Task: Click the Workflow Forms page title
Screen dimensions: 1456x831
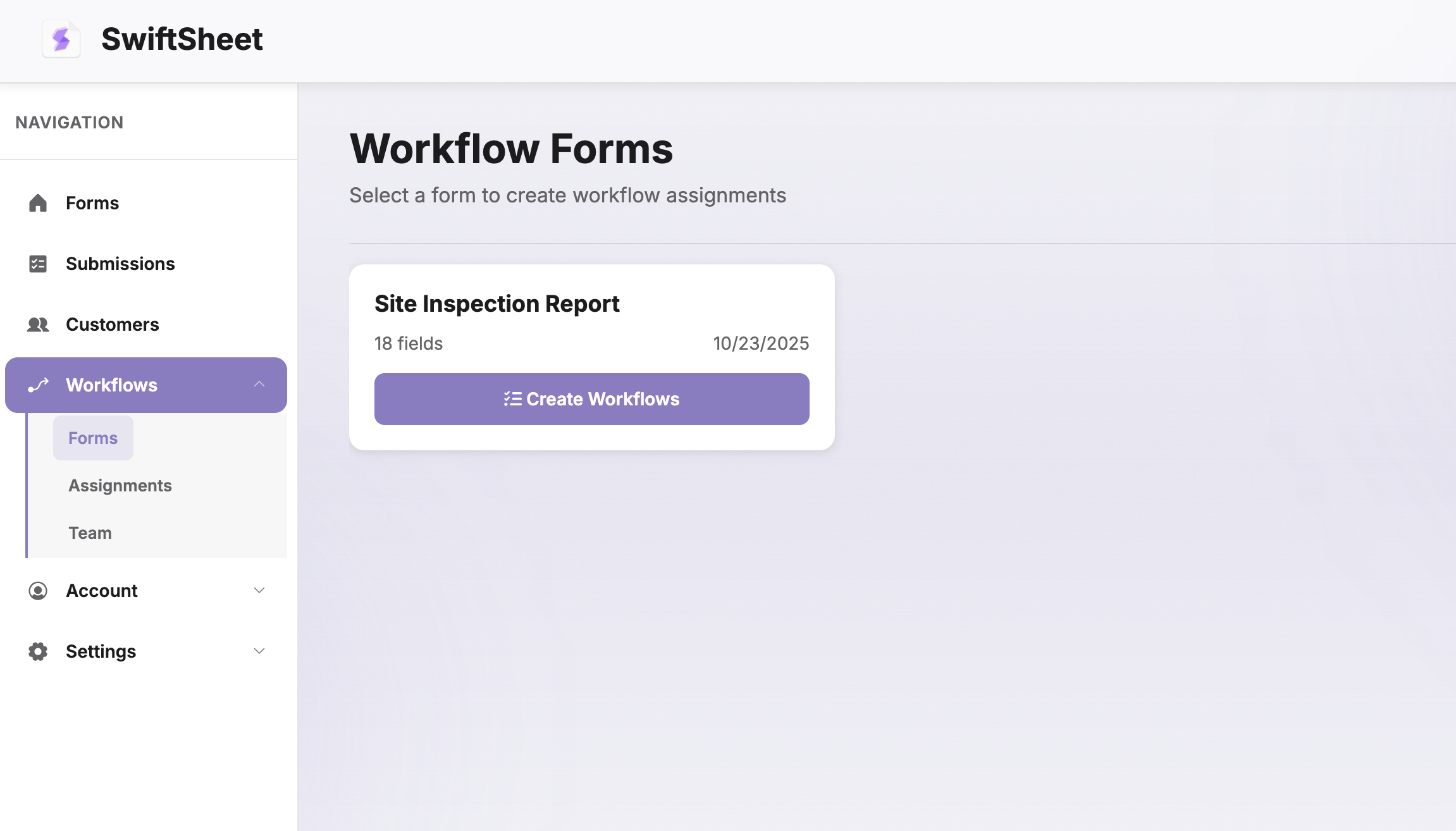Action: pyautogui.click(x=511, y=148)
